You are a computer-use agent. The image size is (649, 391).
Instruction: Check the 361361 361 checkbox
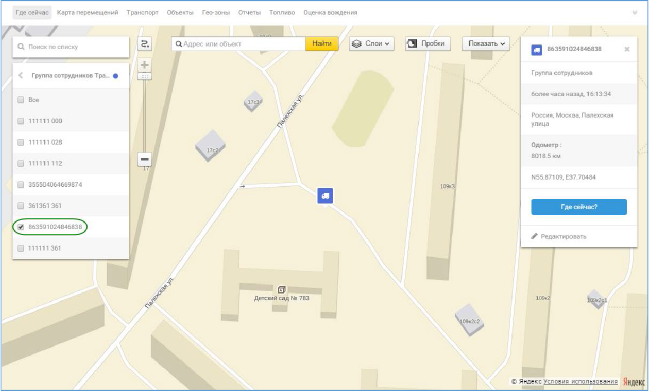20,206
